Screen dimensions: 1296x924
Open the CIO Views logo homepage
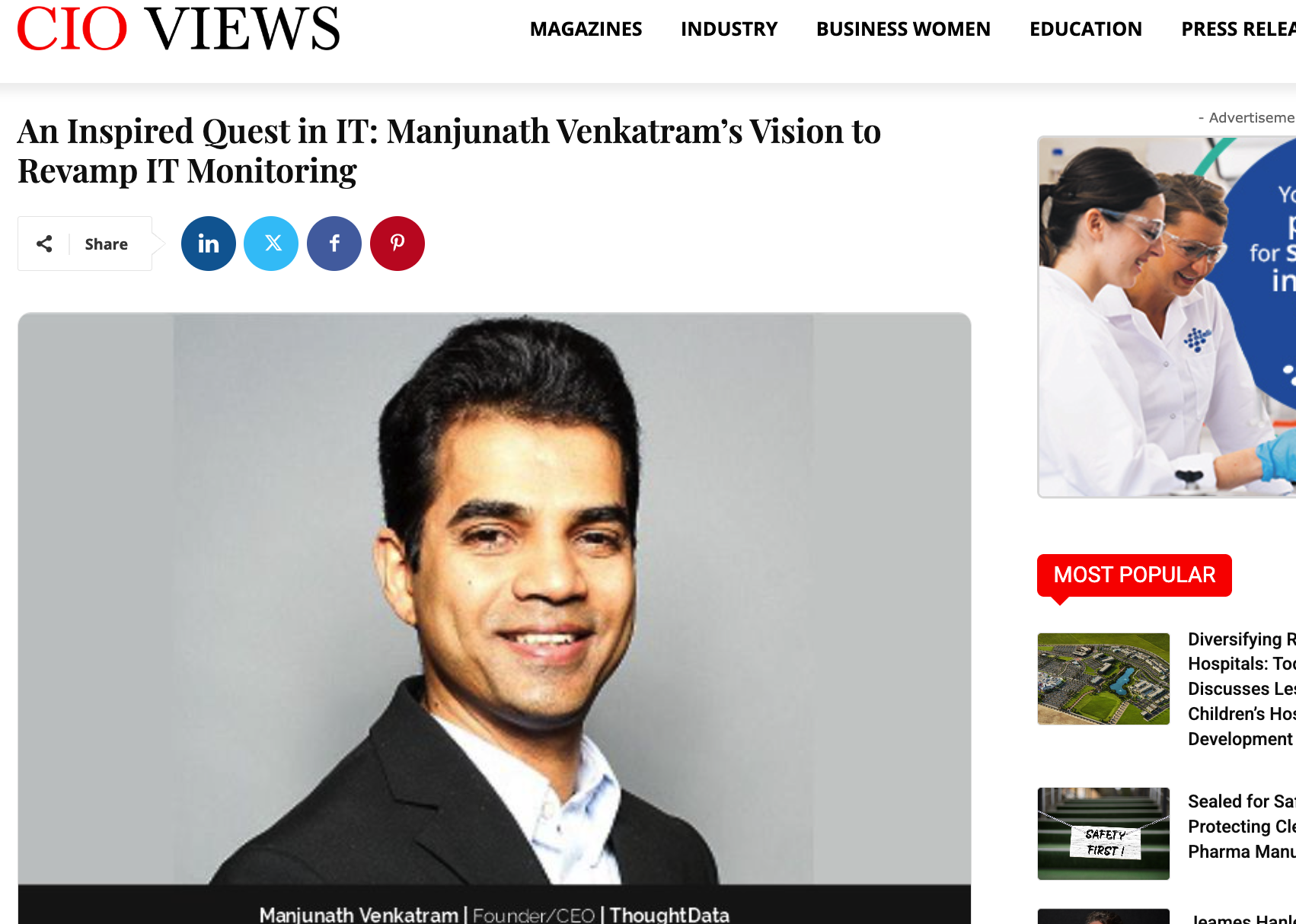tap(178, 29)
